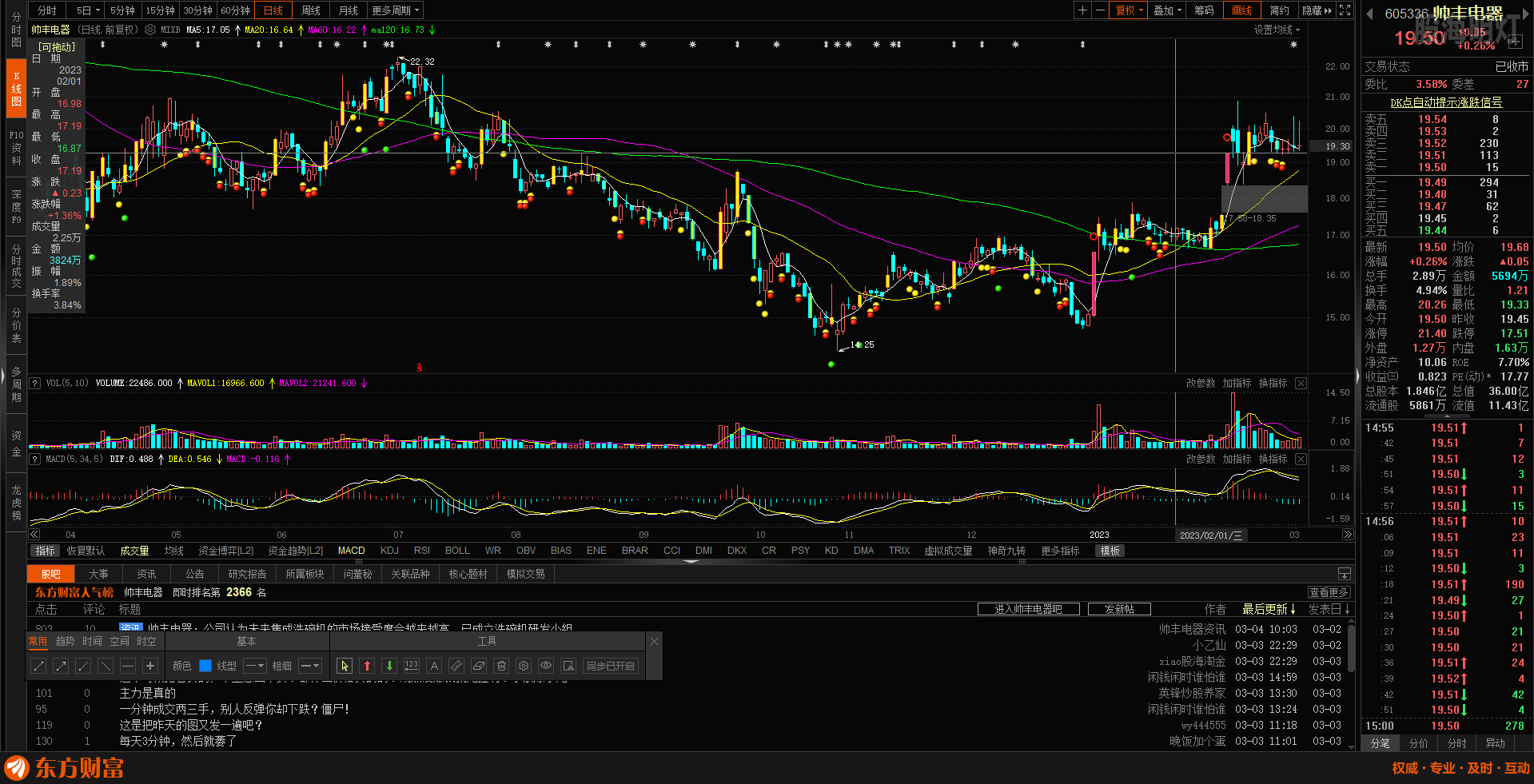Zoom in chart with plus button

(1082, 10)
